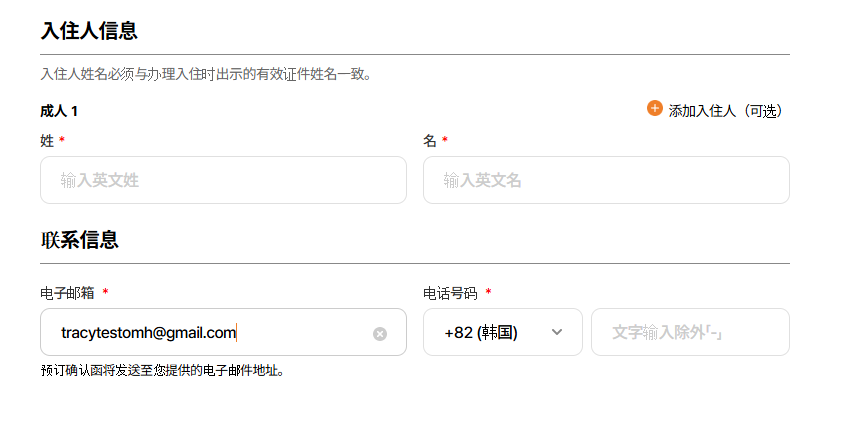Click the 电子邮箱 field label
This screenshot has height=427, width=851.
[67, 293]
